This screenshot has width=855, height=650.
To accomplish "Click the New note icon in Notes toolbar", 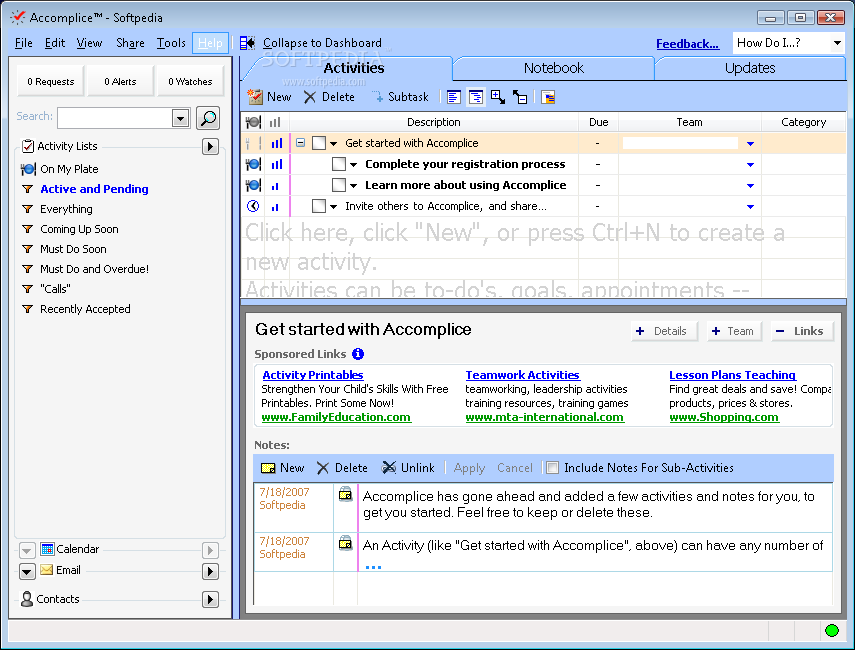I will pos(268,468).
